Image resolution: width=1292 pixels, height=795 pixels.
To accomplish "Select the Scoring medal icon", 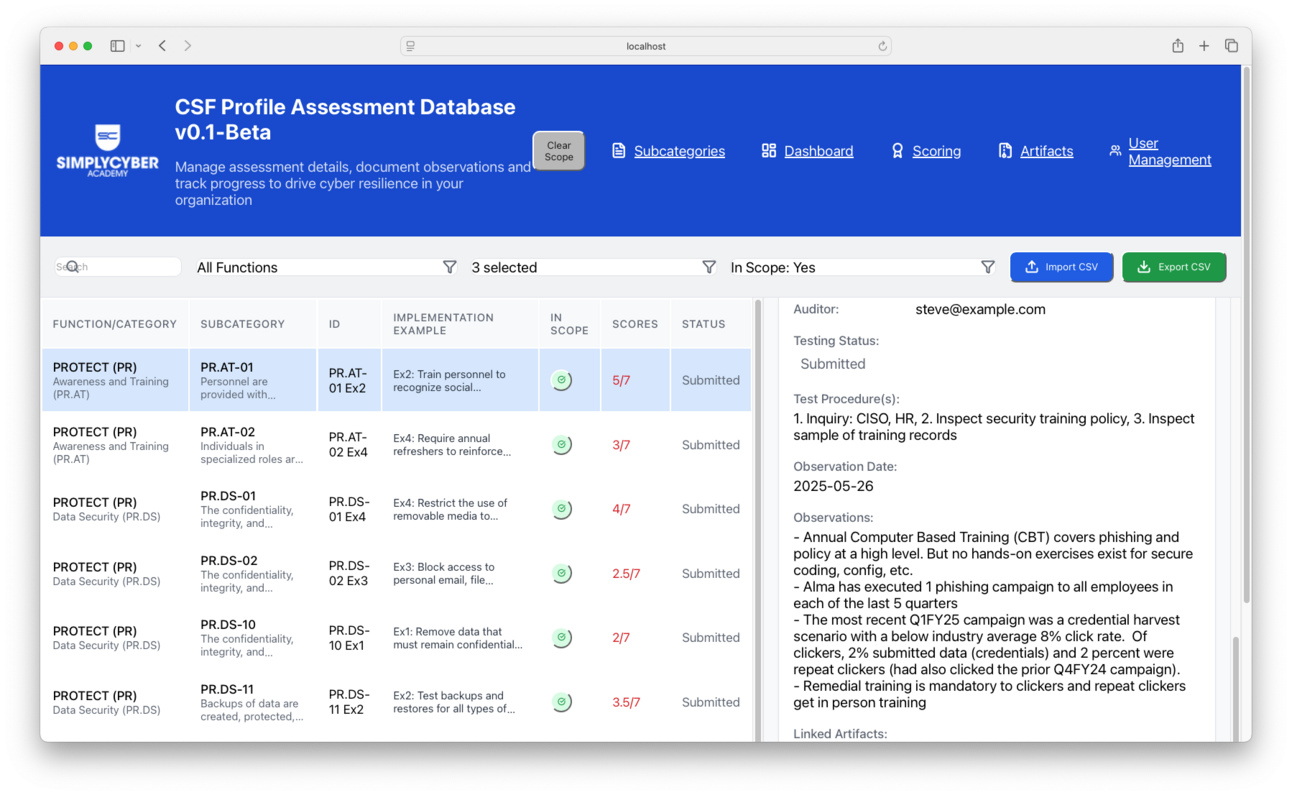I will point(899,150).
